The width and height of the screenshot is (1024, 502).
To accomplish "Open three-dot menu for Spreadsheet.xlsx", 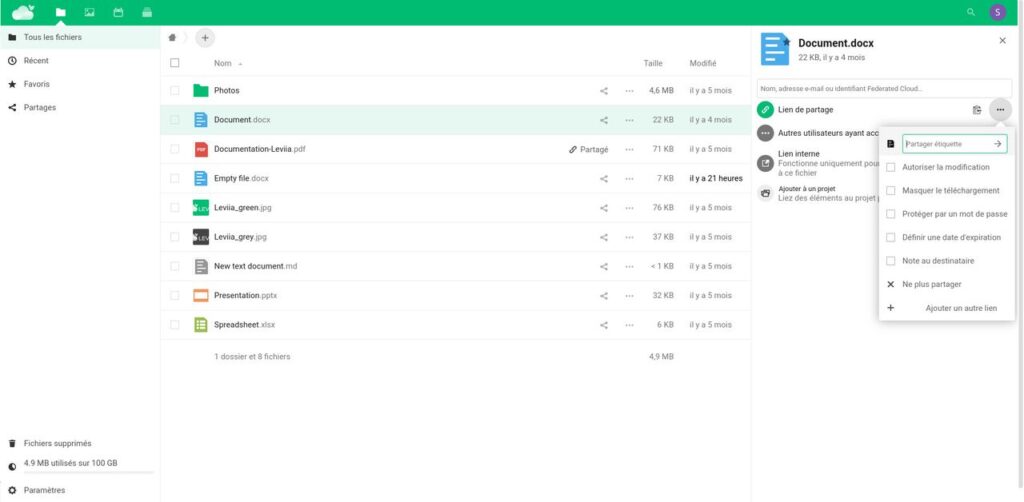I will pos(629,325).
